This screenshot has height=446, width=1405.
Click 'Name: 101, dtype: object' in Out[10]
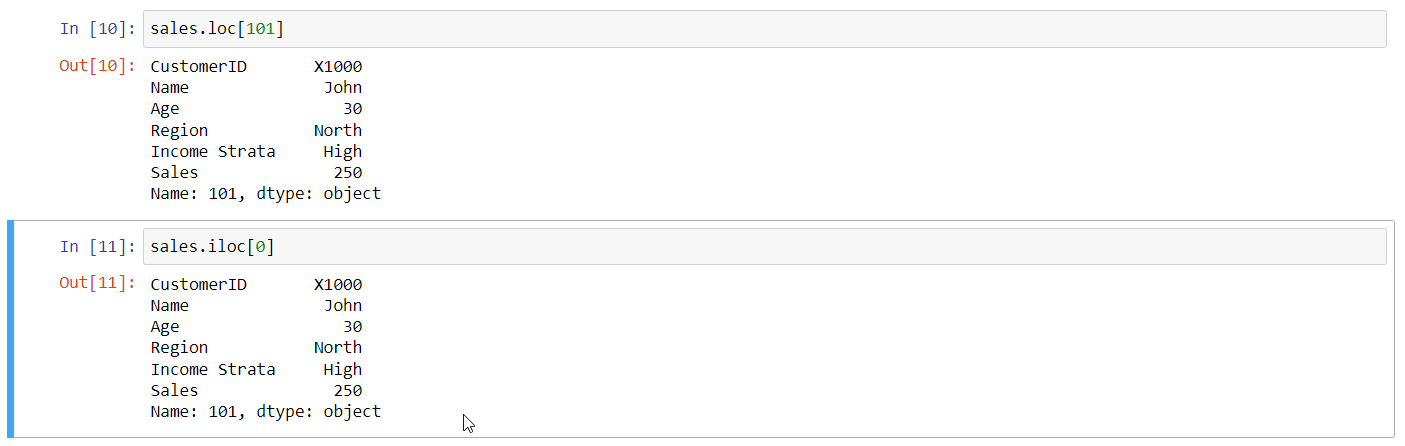pyautogui.click(x=265, y=194)
